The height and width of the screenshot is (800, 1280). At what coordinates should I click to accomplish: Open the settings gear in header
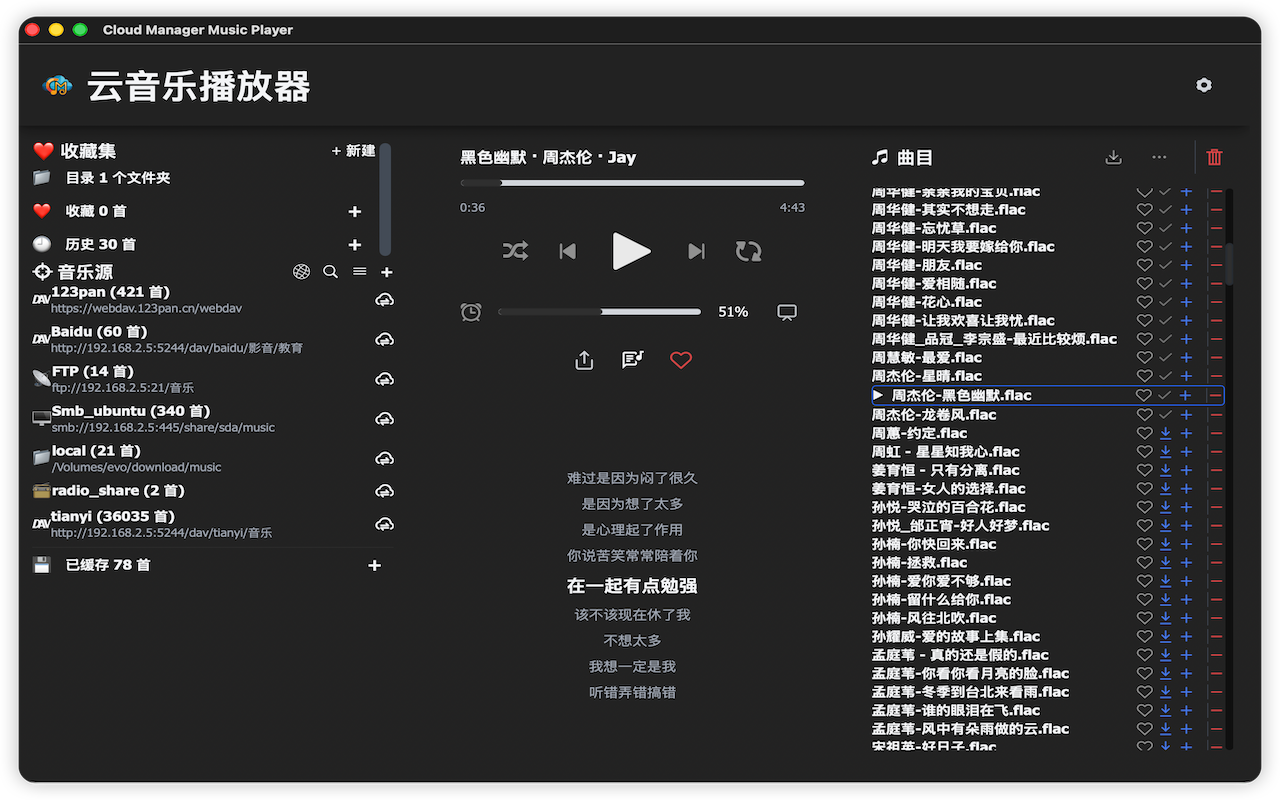tap(1204, 85)
